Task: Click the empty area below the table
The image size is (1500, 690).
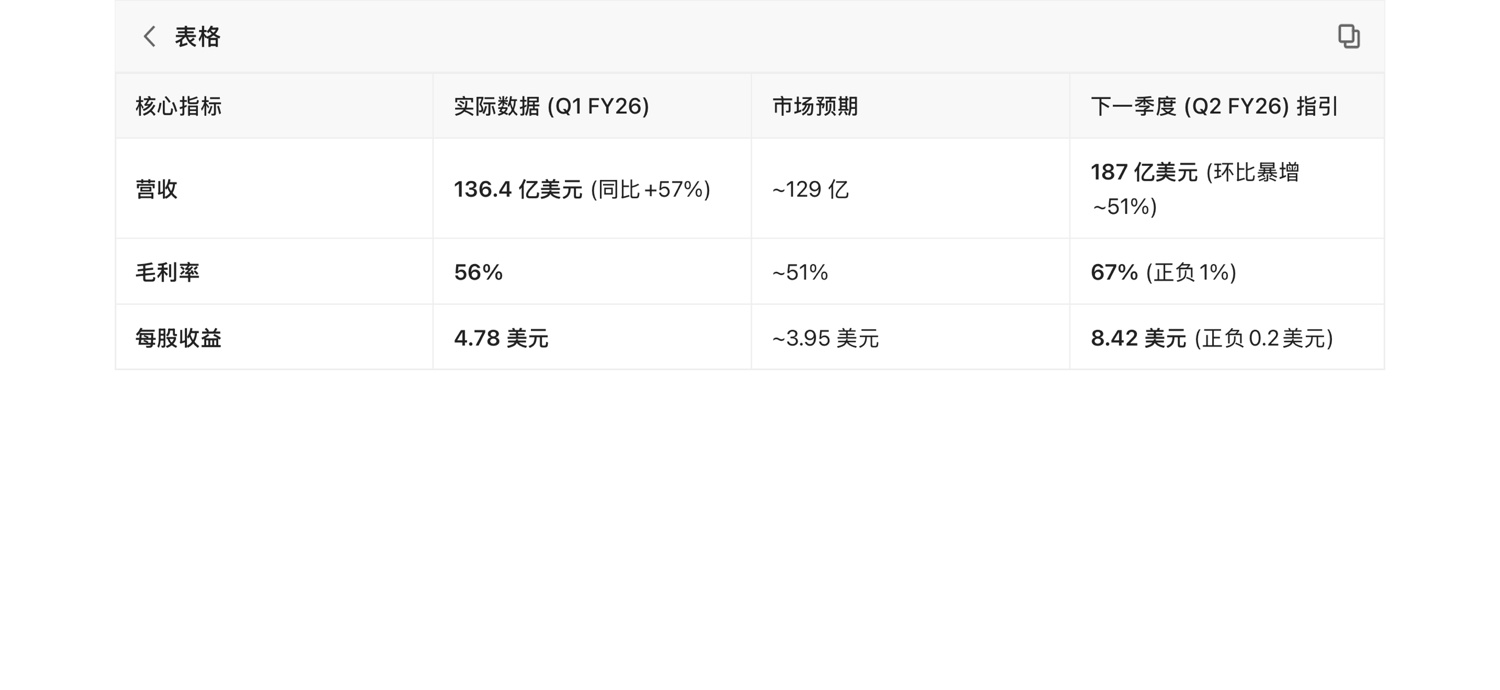Action: [x=750, y=530]
